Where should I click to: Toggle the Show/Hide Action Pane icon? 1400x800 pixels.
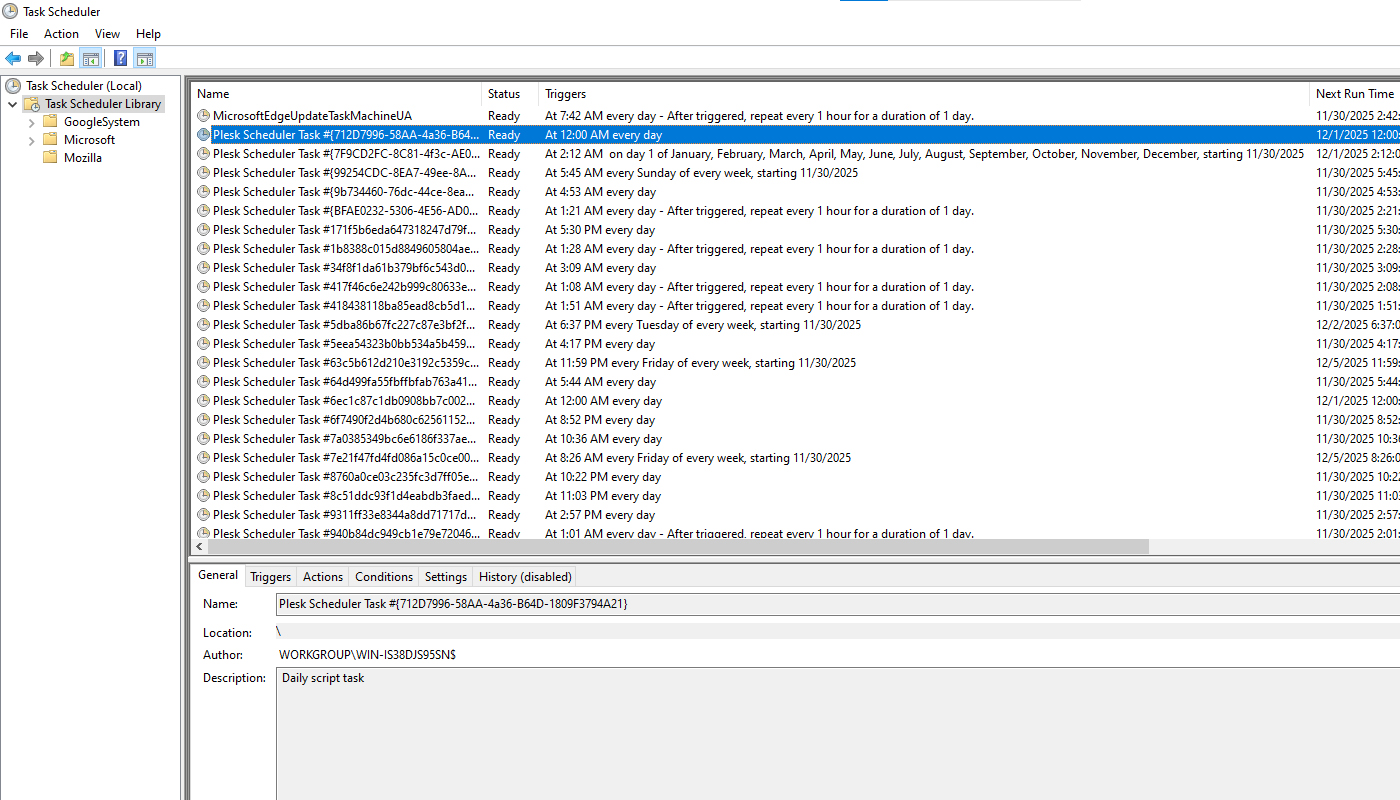click(x=144, y=58)
